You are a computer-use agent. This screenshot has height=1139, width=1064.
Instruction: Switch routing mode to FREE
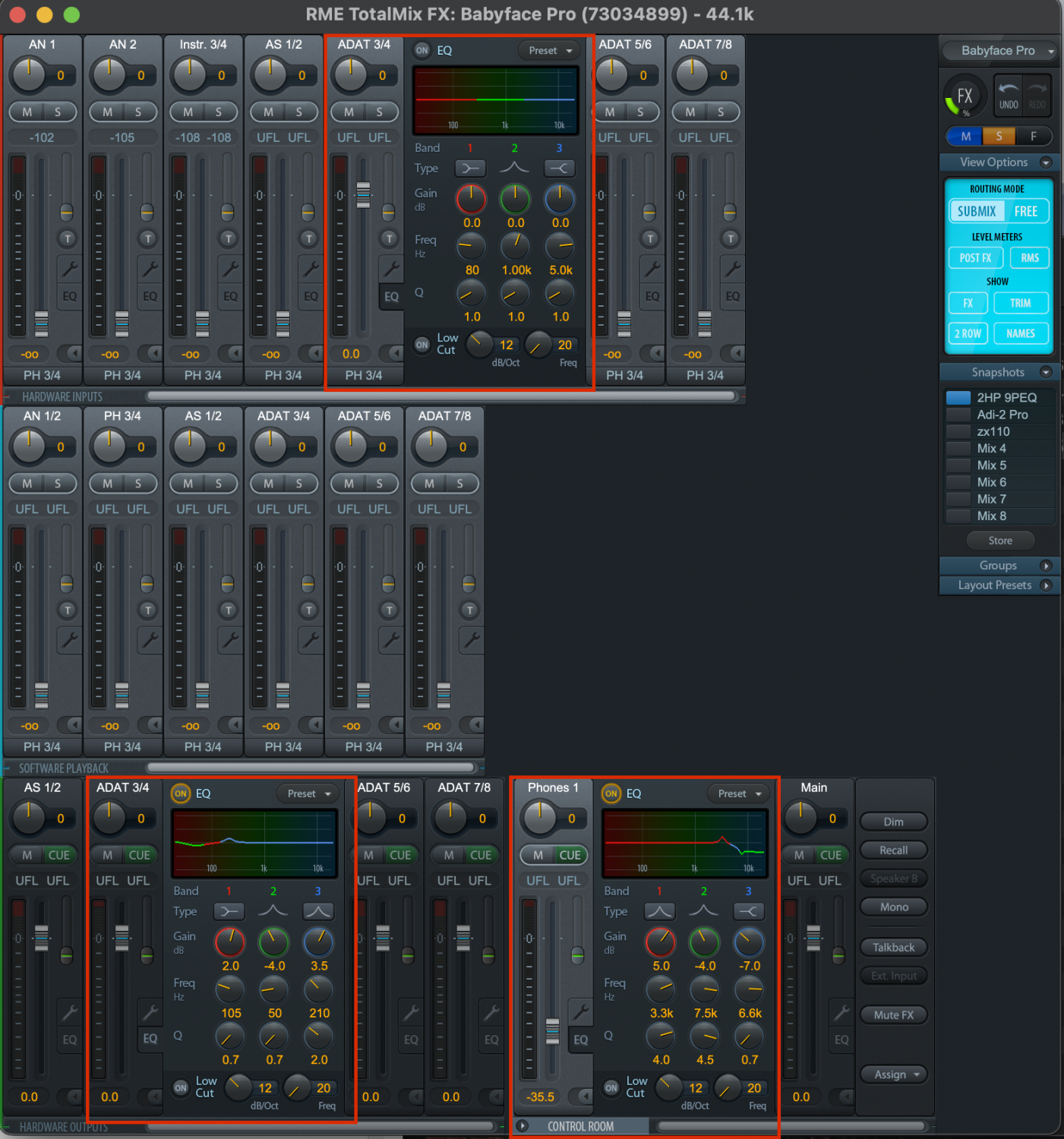[1026, 211]
